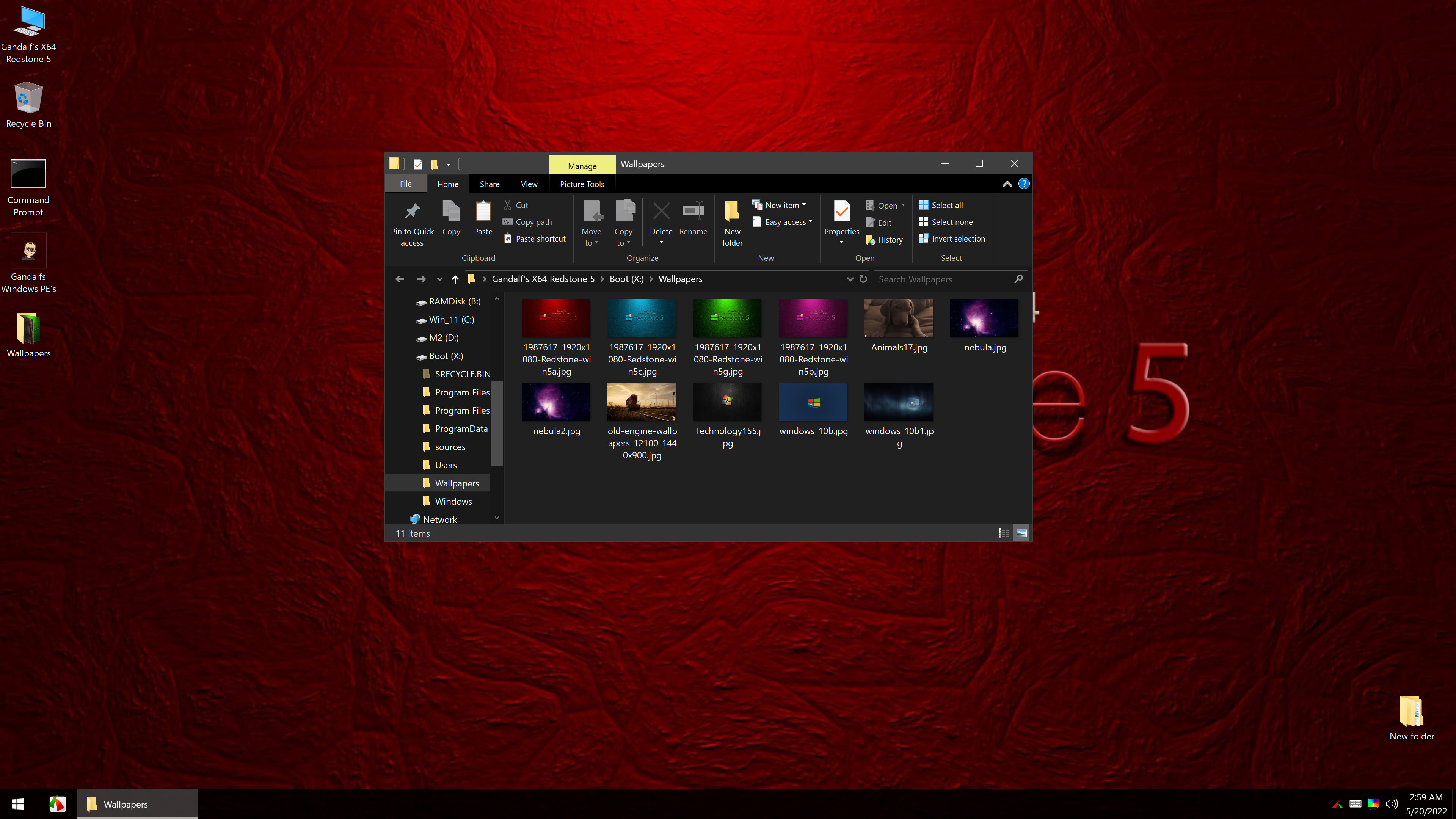Screen dimensions: 1456x819
Task: Click navigation pane scroll down arrow
Action: tap(497, 518)
